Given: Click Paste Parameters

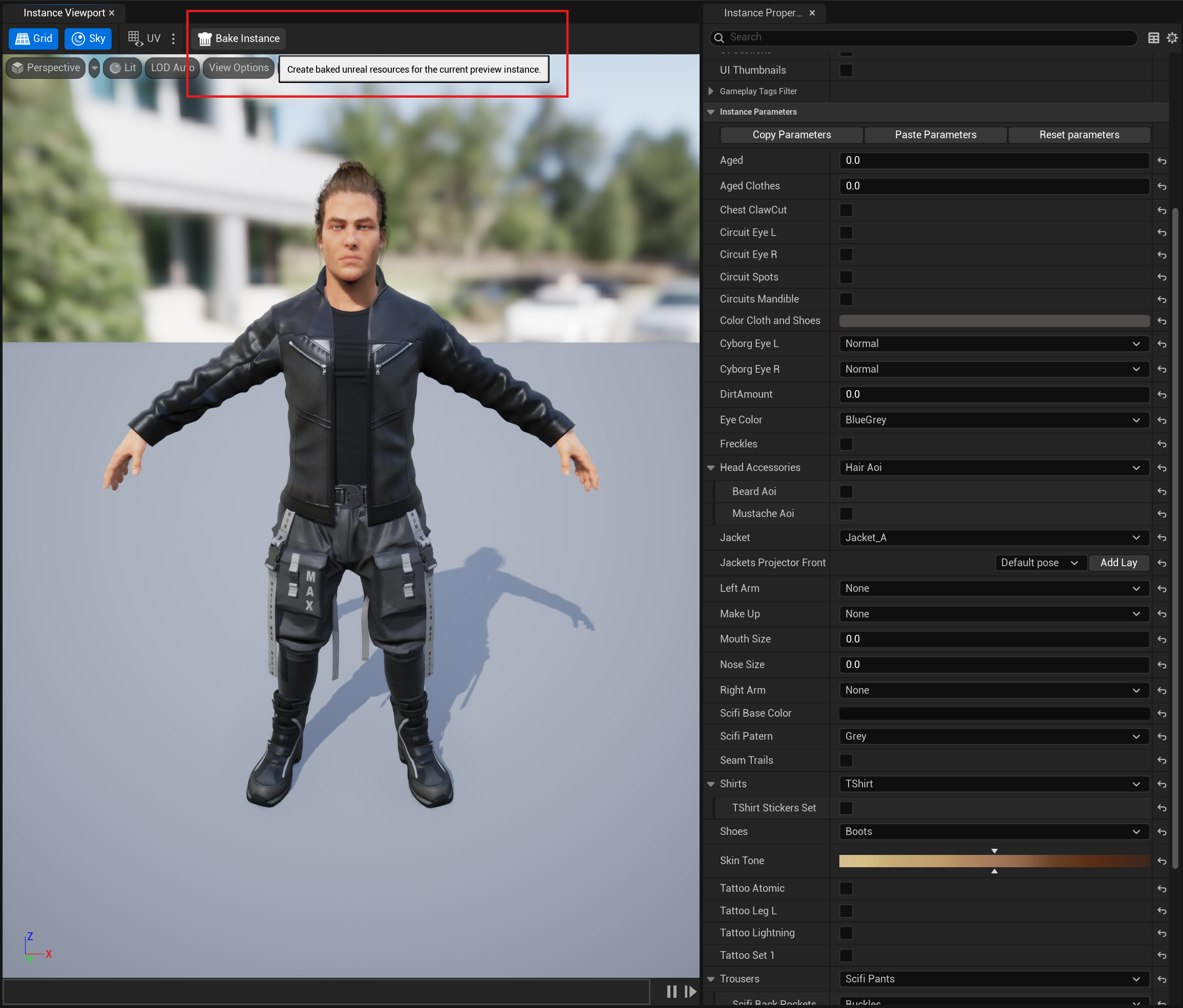Looking at the screenshot, I should pyautogui.click(x=935, y=135).
